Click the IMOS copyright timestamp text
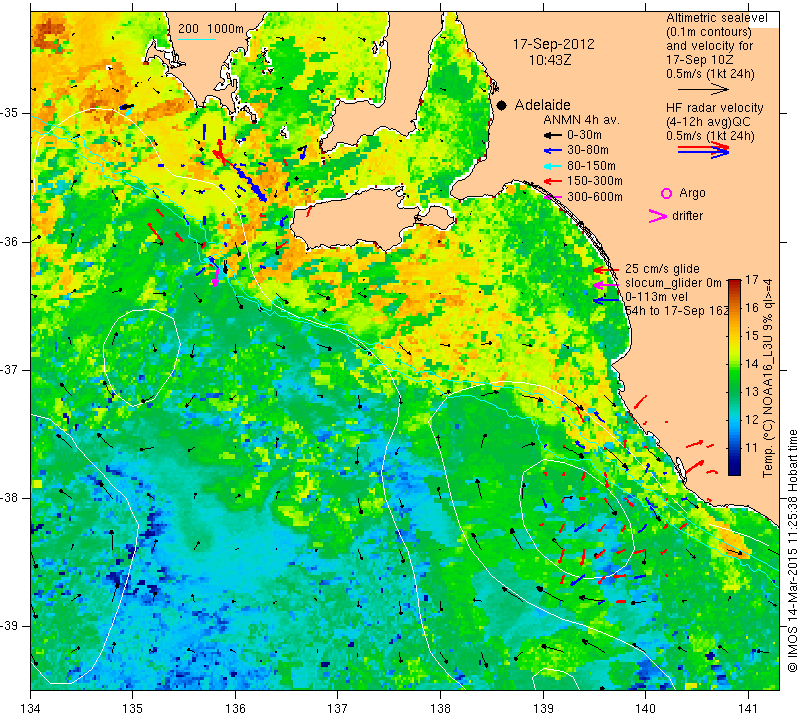800x720 pixels. pyautogui.click(x=792, y=551)
